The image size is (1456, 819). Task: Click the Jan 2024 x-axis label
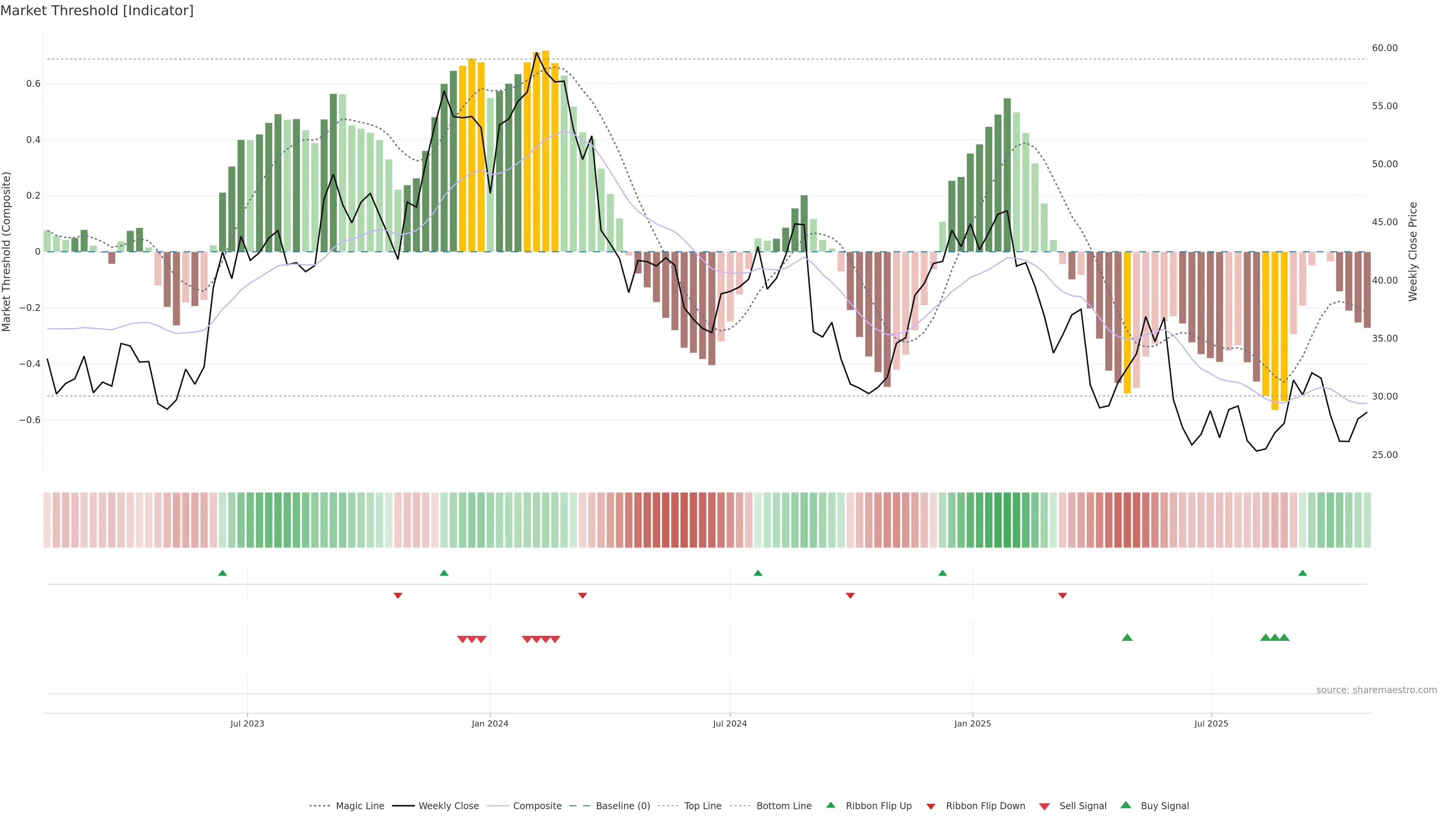point(490,723)
